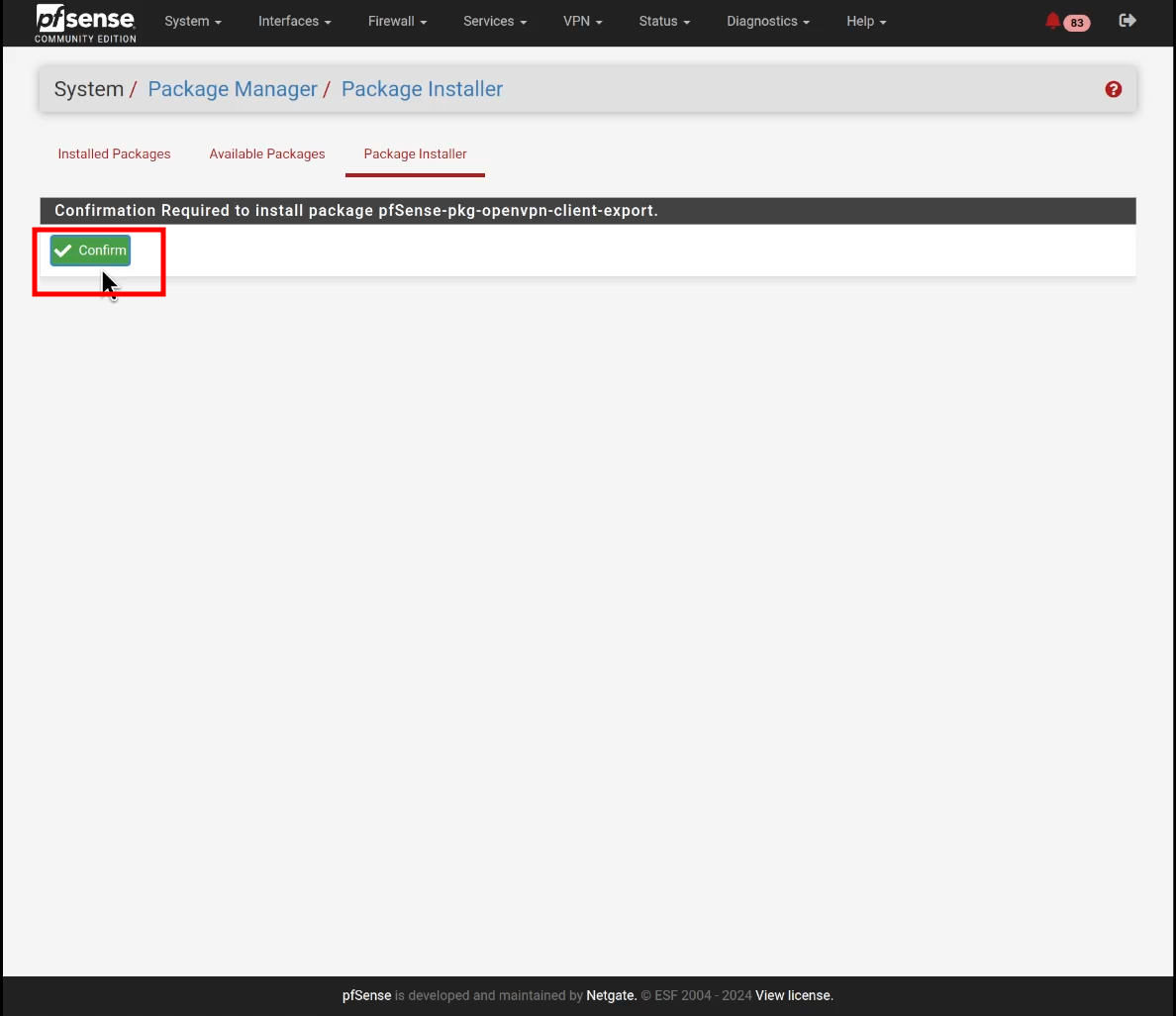1176x1016 pixels.
Task: Expand the System menu
Action: [x=193, y=21]
